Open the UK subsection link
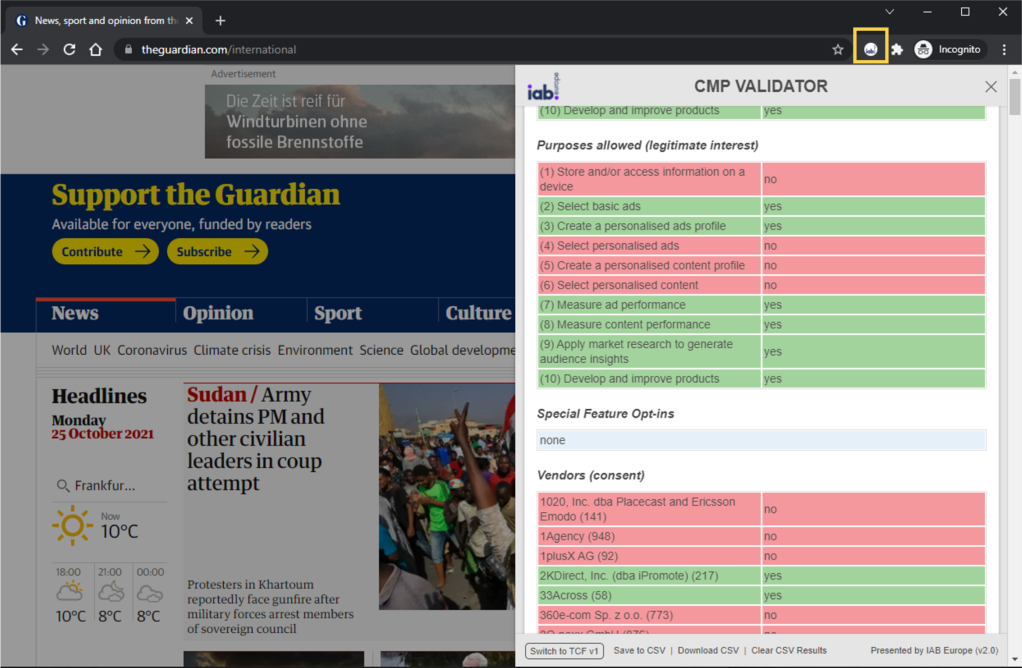The height and width of the screenshot is (668, 1022). pos(102,351)
